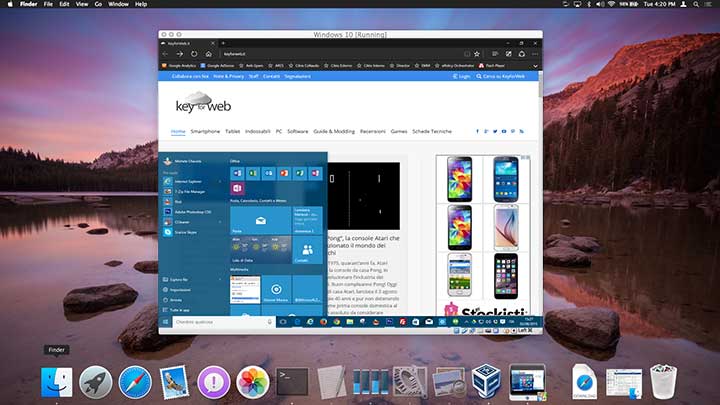Open the Window menu in menu bar
The image size is (720, 405).
[x=118, y=4]
